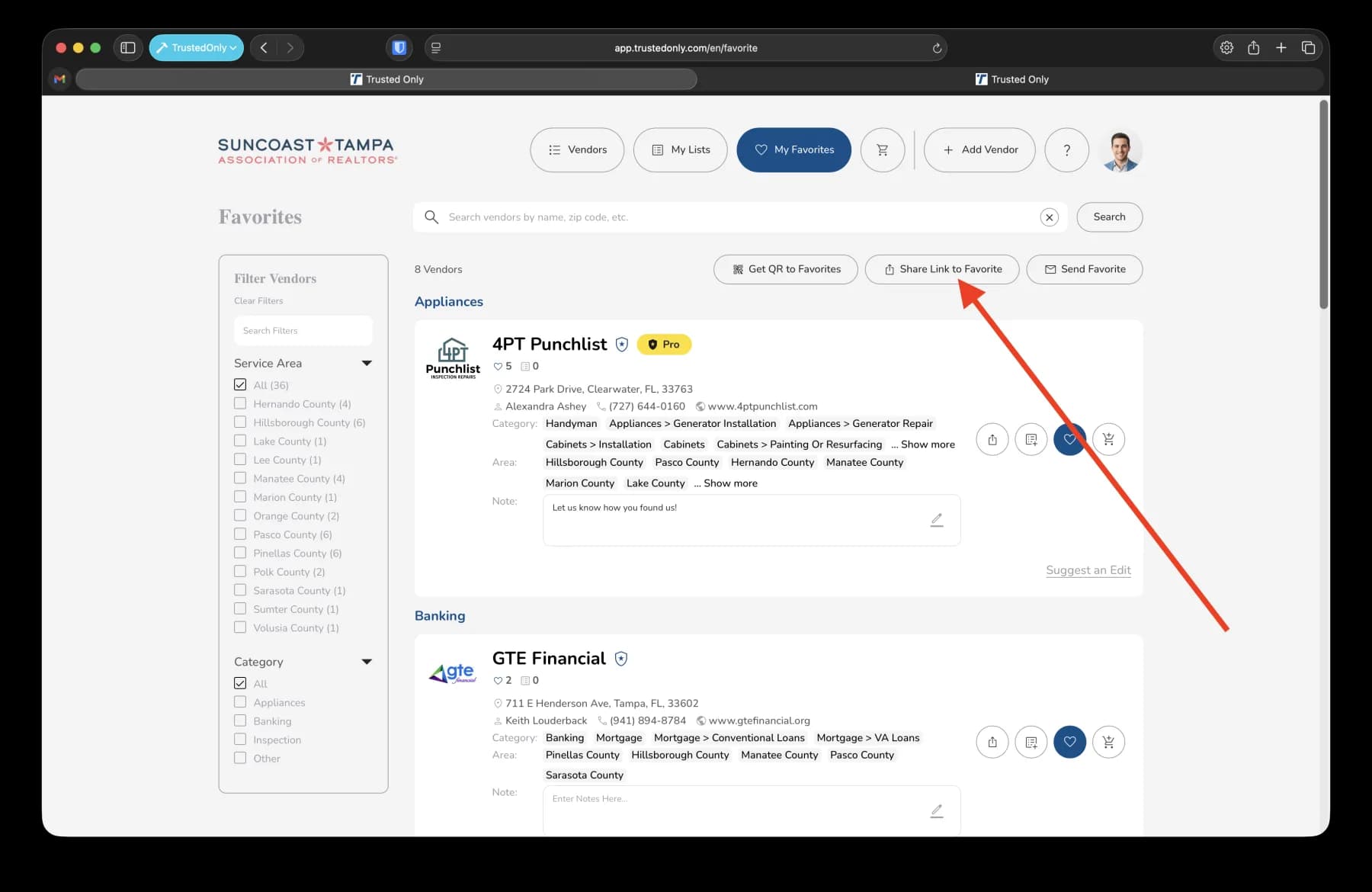Clear the search field with X icon
1372x892 pixels.
[x=1050, y=217]
